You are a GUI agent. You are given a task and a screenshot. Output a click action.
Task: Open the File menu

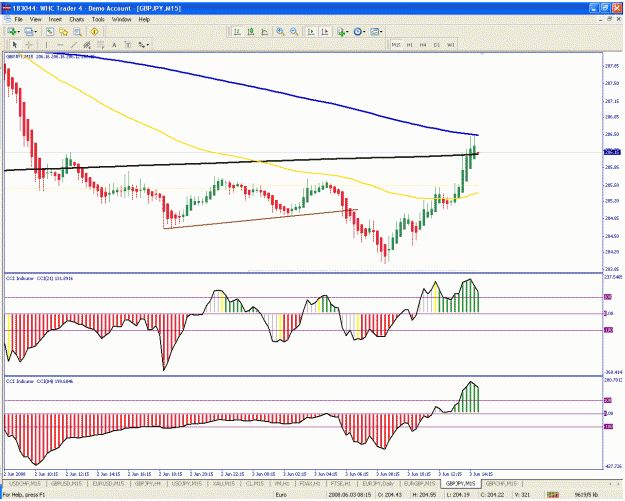(19, 19)
